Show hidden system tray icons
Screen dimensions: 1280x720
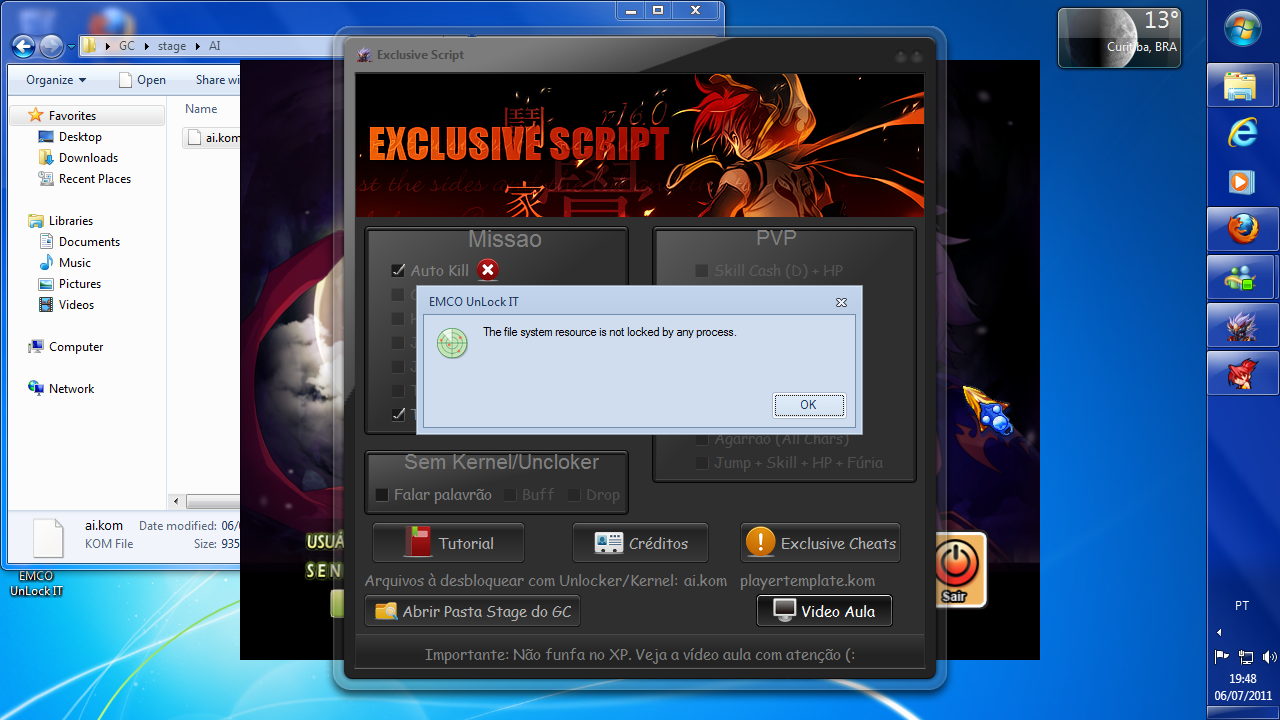pos(1219,632)
